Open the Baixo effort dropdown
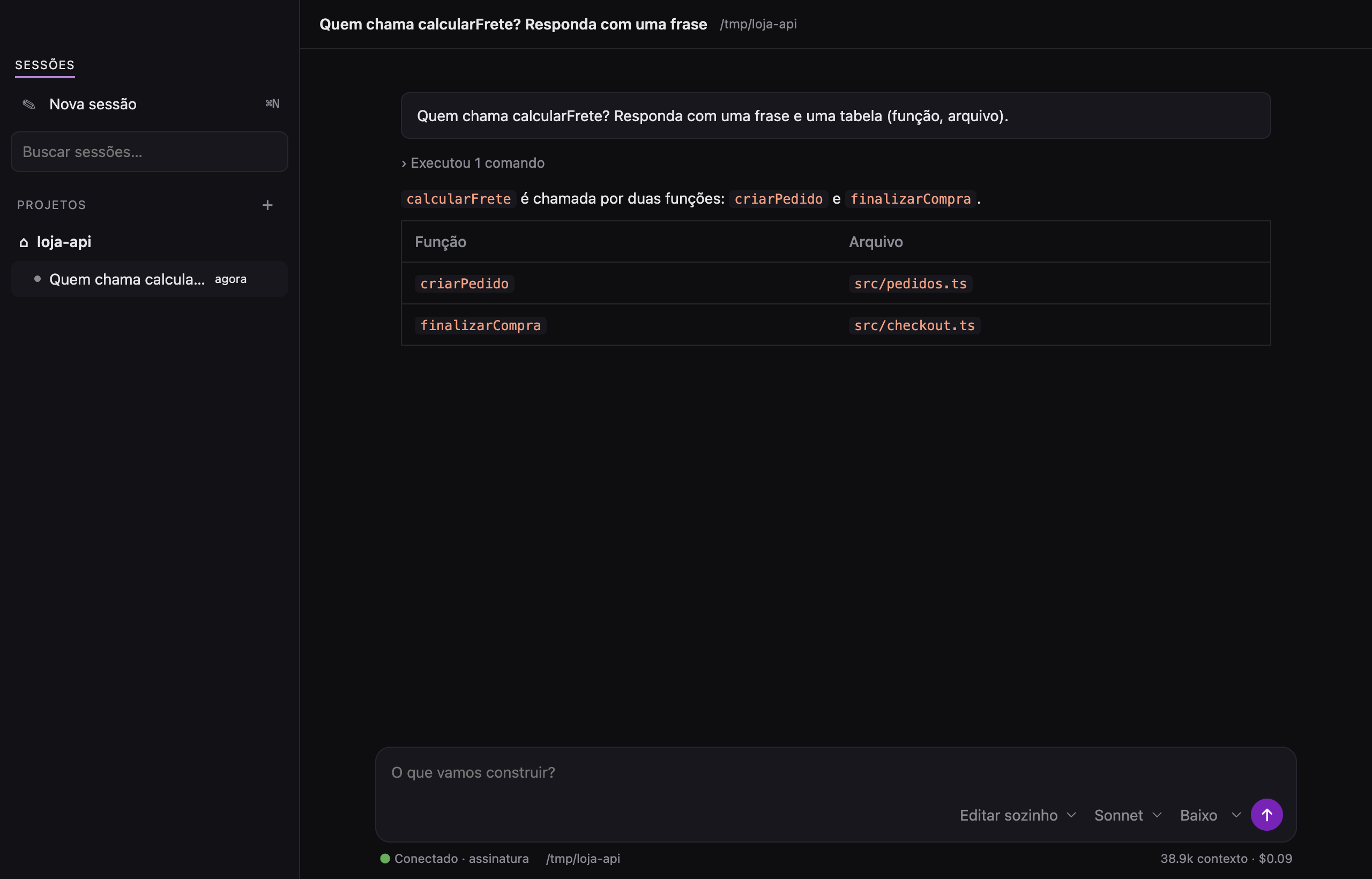 pos(1210,815)
